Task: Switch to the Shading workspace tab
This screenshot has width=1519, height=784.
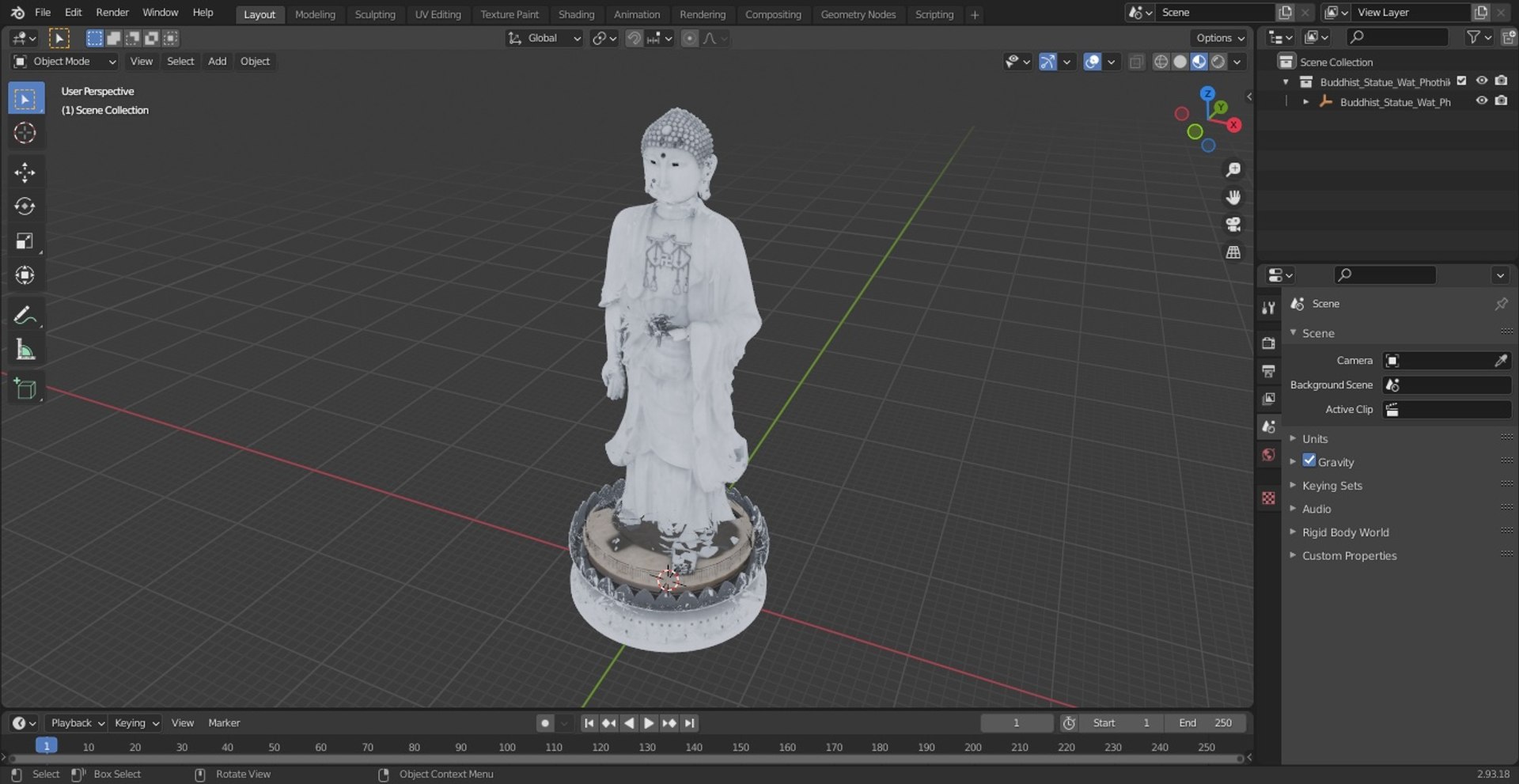Action: tap(576, 14)
